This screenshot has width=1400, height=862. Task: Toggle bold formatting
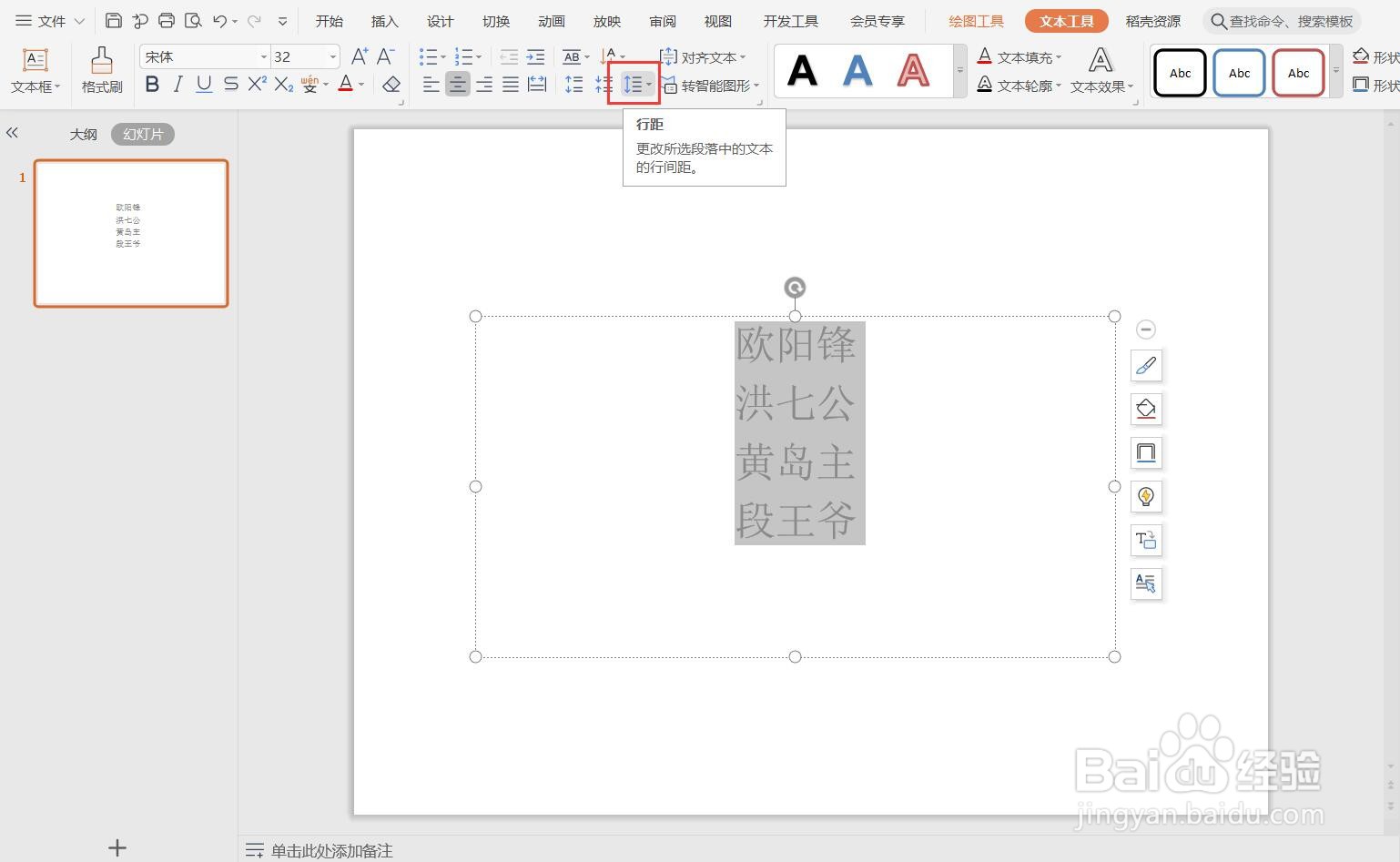(152, 85)
